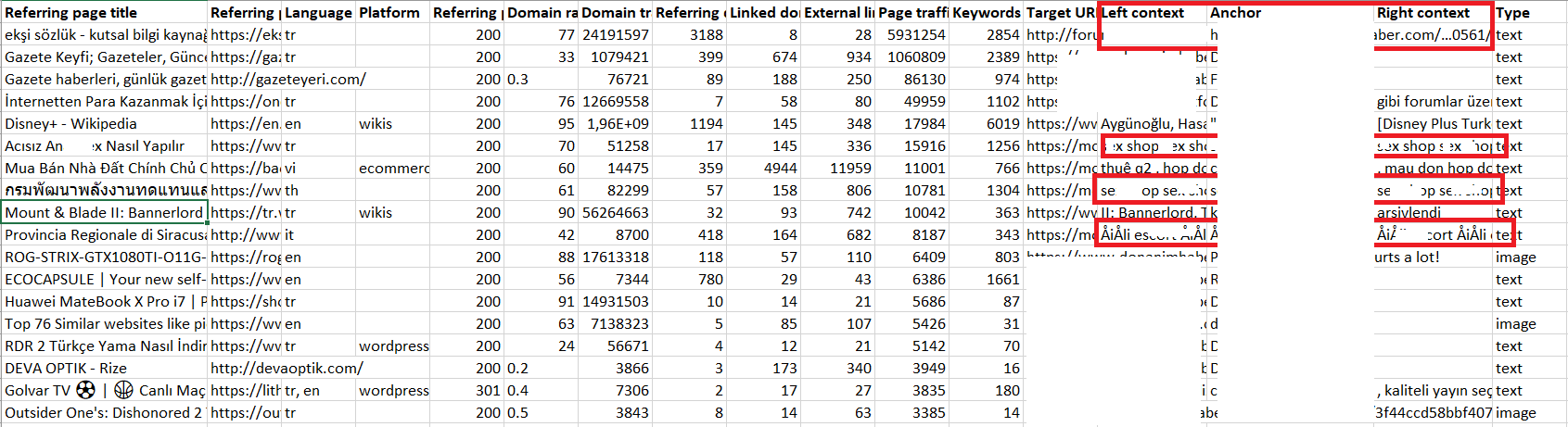1568x427 pixels.
Task: Click linked domains value 4944
Action: 763,168
